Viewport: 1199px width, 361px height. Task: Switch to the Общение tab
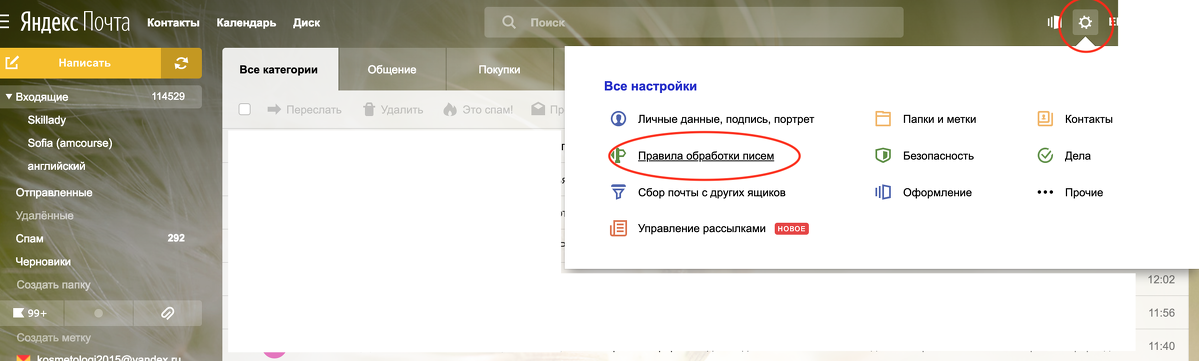coord(392,70)
